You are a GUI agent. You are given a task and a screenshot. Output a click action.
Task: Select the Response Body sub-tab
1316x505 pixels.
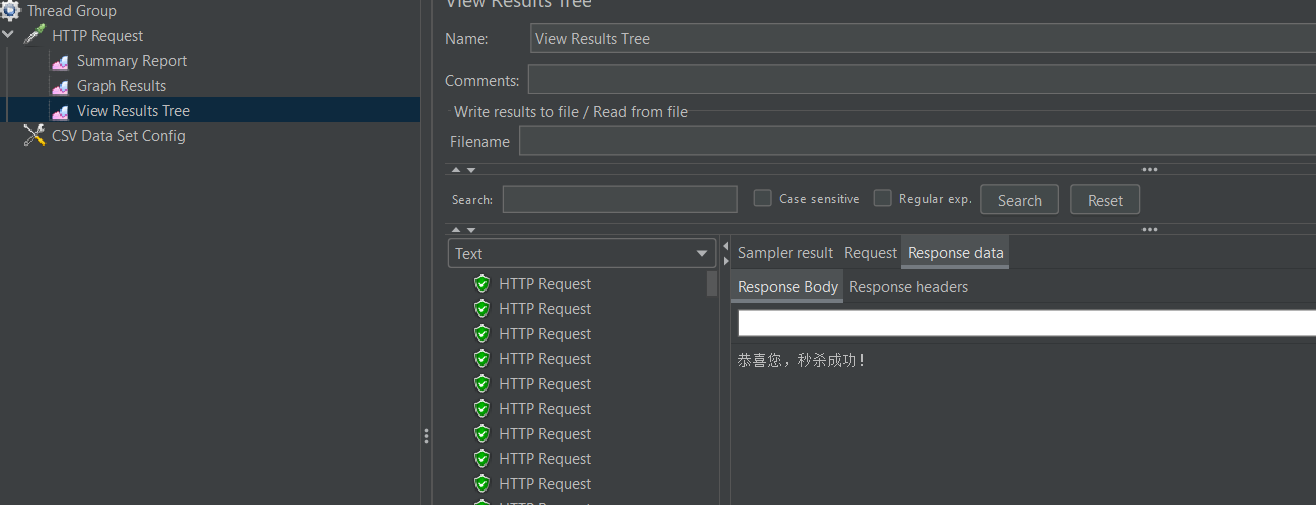788,287
